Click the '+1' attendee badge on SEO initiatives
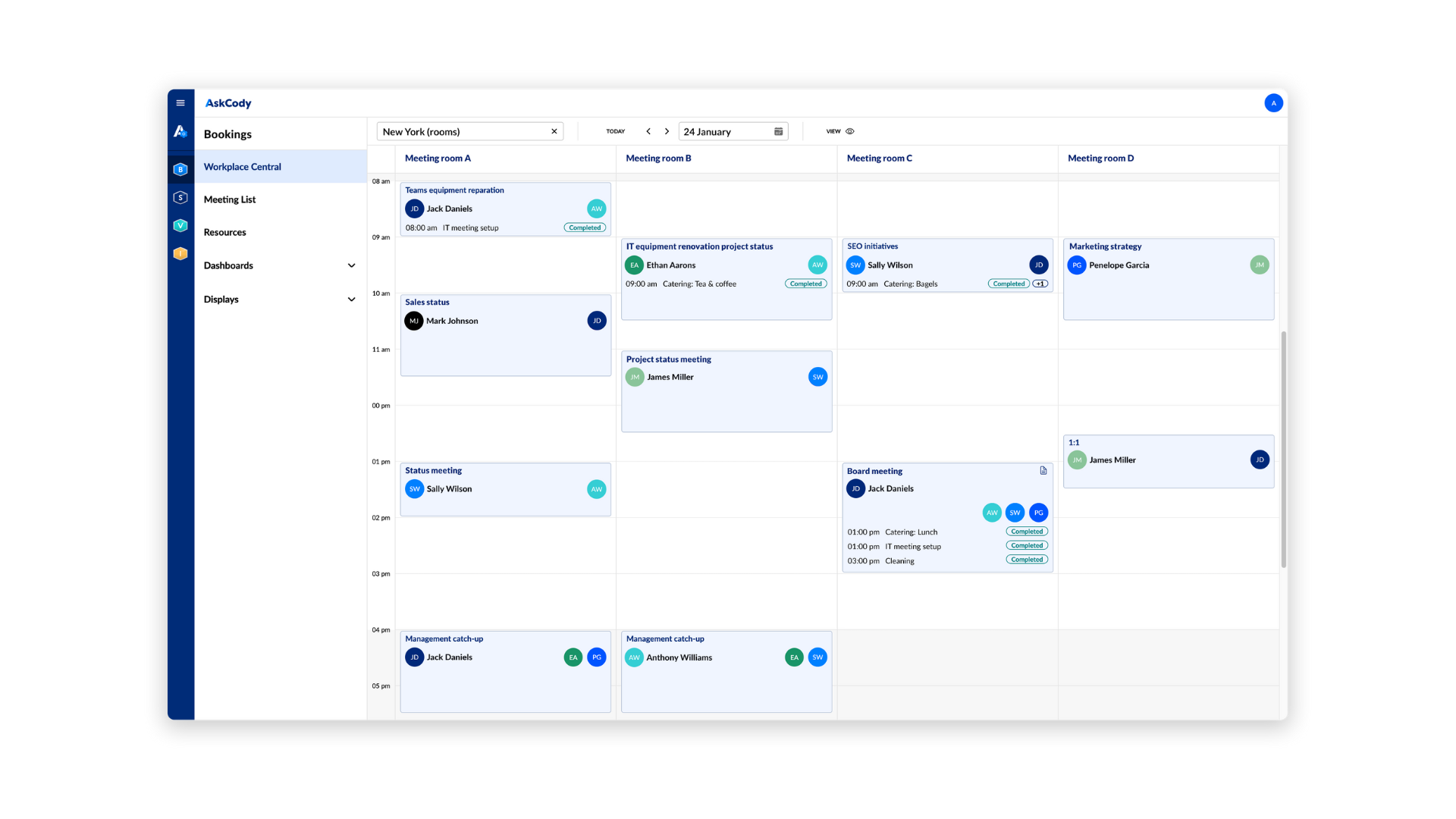This screenshot has height=819, width=1456. 1040,283
